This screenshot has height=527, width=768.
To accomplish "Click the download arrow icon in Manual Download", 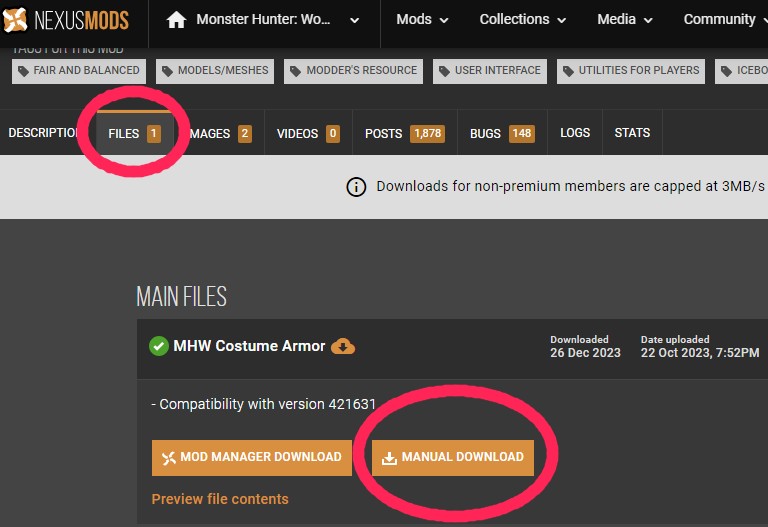I will (389, 458).
